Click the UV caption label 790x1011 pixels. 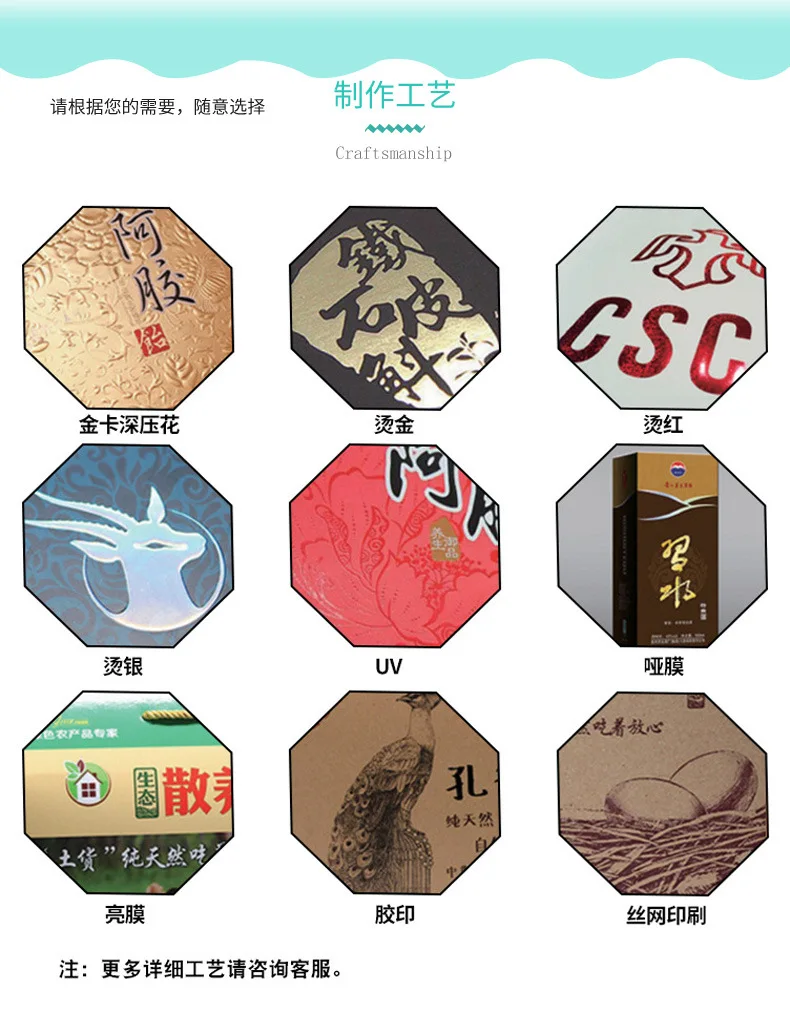389,667
